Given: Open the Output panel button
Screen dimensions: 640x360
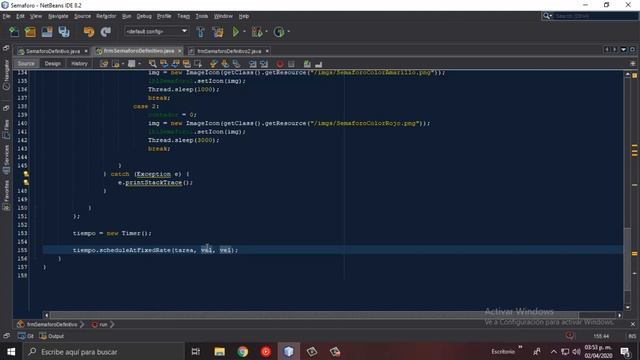Looking at the screenshot, I should 52,336.
